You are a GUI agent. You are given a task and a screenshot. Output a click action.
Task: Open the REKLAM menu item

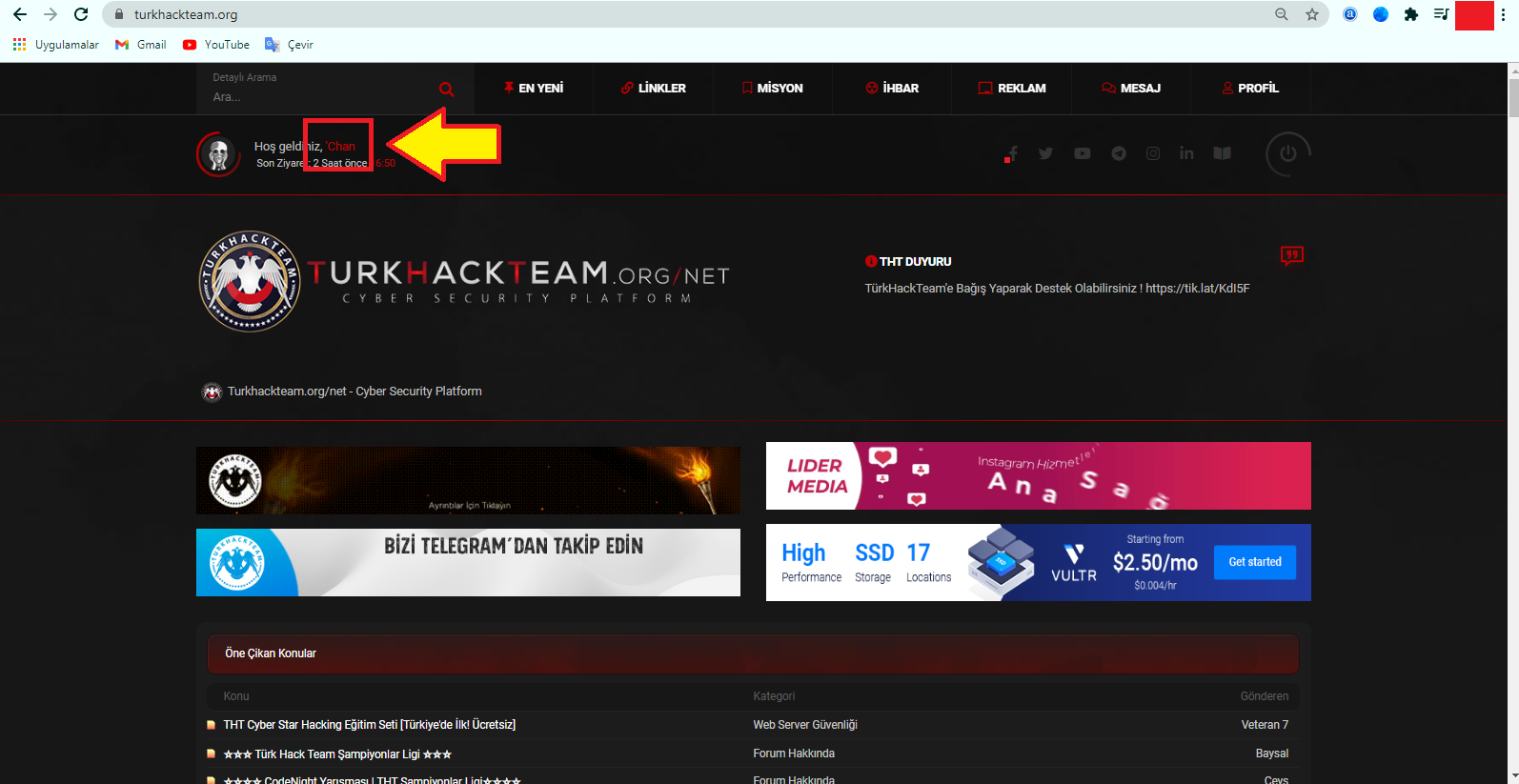pos(1012,88)
